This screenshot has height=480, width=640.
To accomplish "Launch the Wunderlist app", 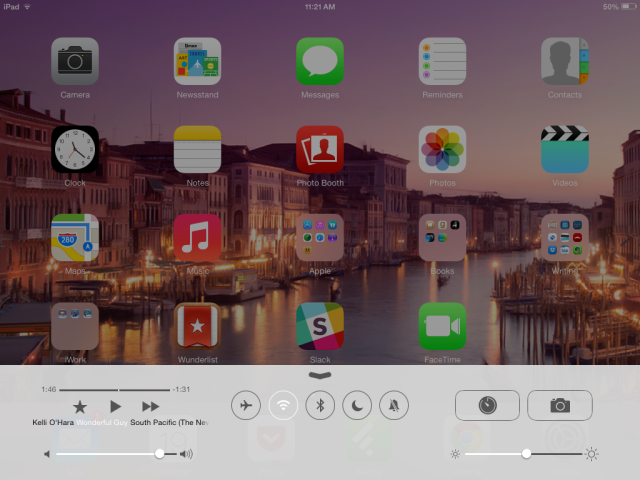I will click(x=198, y=326).
